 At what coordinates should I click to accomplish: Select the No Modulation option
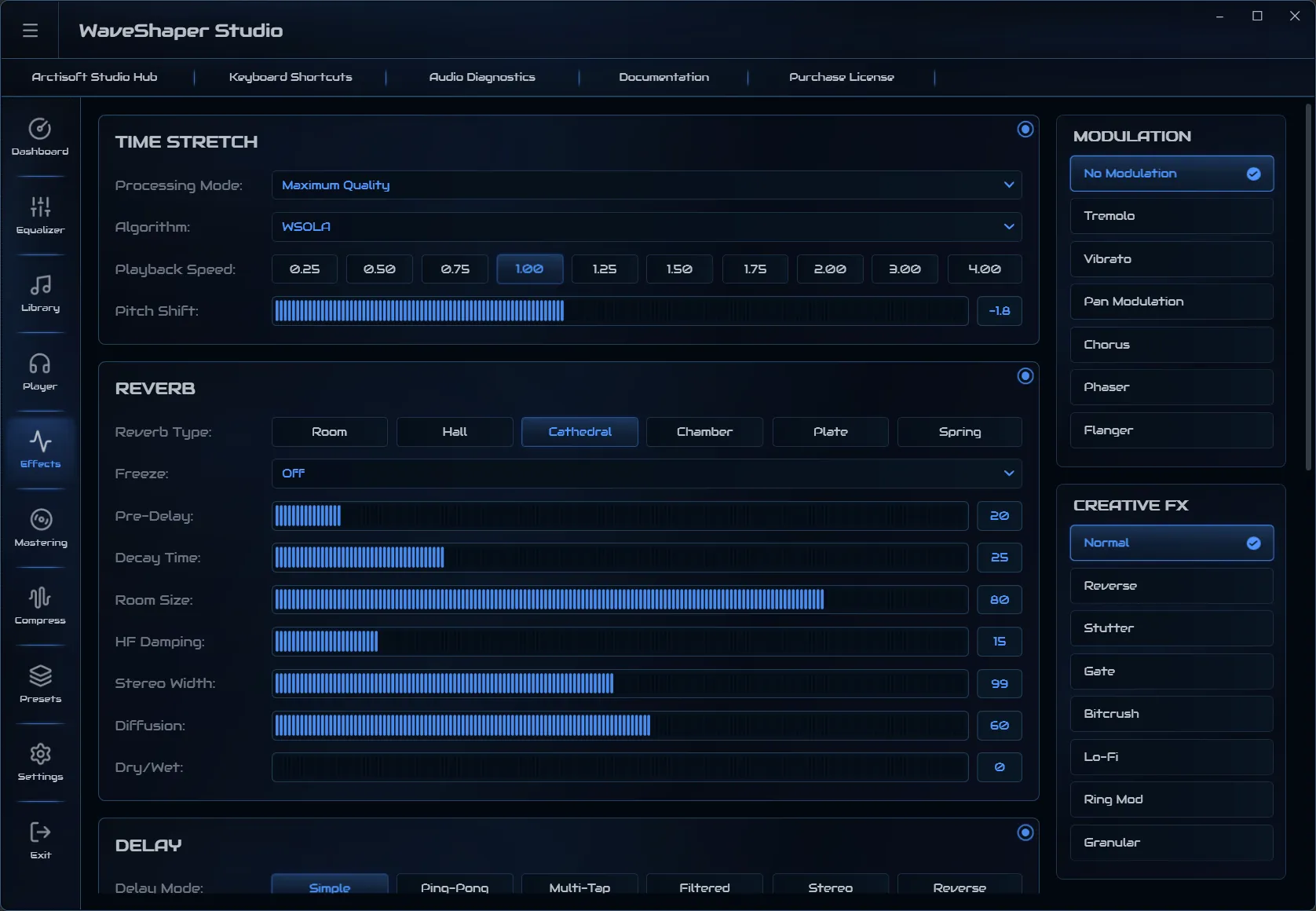[x=1172, y=174]
